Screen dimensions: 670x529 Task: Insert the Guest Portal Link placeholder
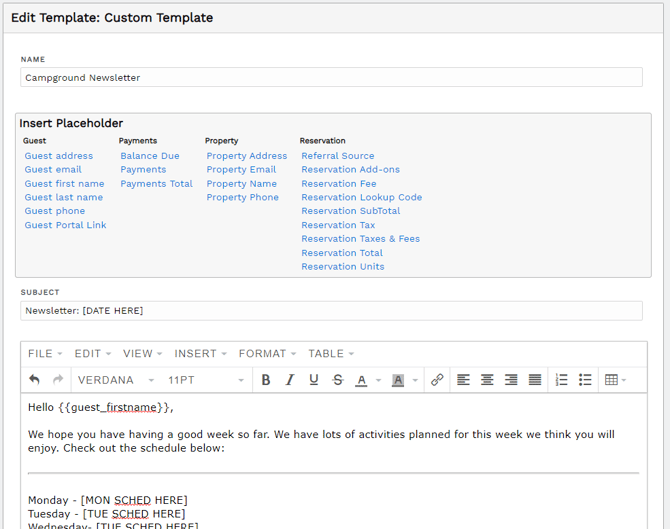(x=65, y=225)
